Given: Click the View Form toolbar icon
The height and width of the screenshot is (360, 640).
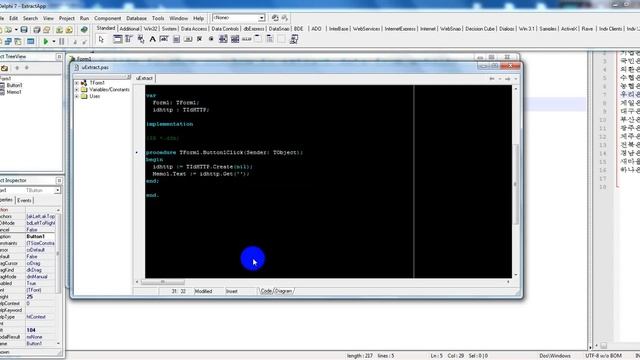Looking at the screenshot, I should pyautogui.click(x=8, y=42).
